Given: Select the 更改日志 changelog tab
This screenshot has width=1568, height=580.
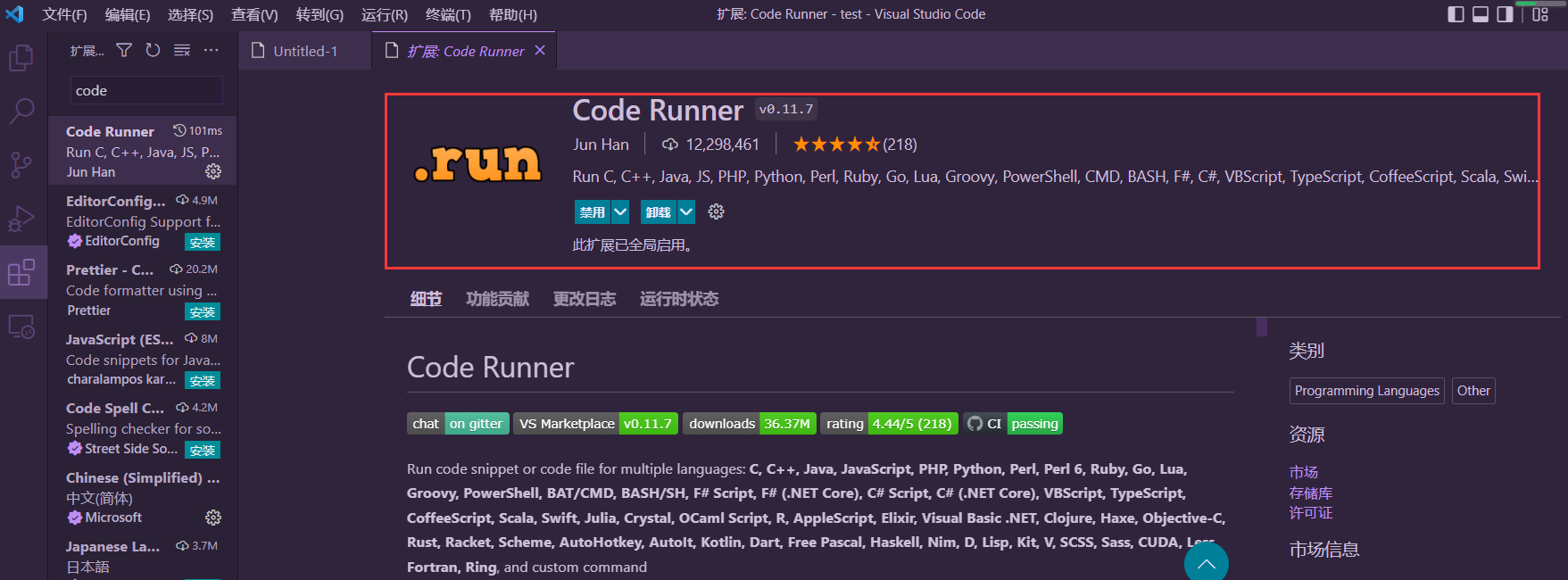Looking at the screenshot, I should coord(585,299).
